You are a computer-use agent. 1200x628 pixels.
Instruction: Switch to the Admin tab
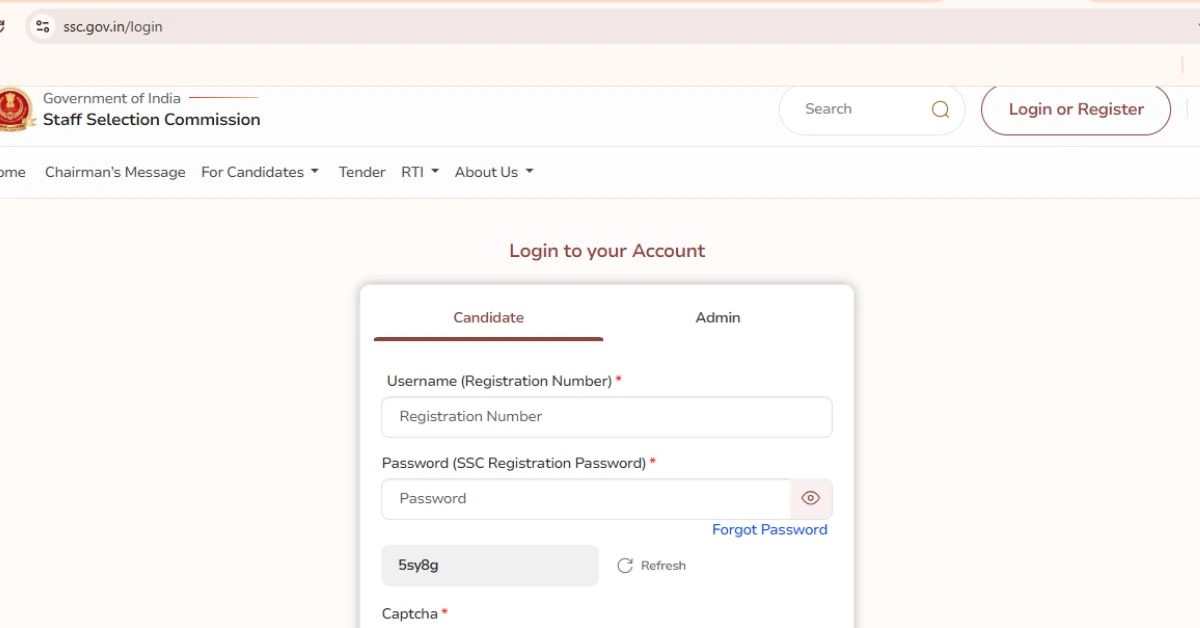[718, 318]
